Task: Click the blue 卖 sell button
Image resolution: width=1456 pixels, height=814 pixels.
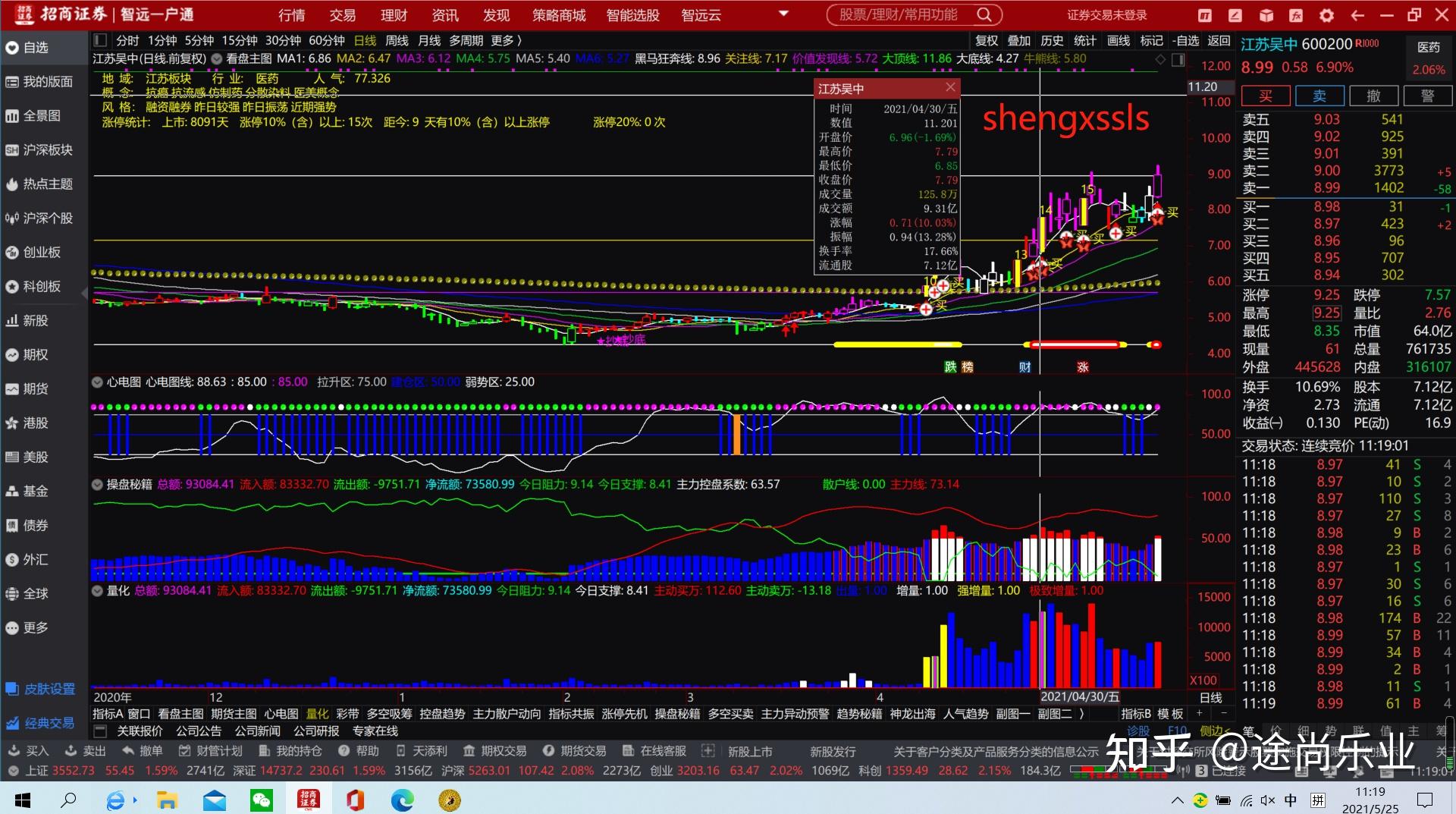Action: pos(1319,96)
